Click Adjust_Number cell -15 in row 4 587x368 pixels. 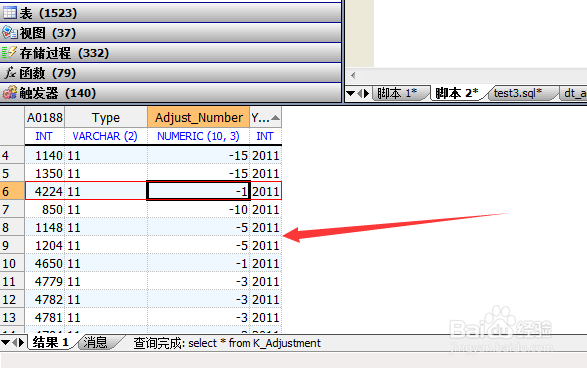pos(198,155)
